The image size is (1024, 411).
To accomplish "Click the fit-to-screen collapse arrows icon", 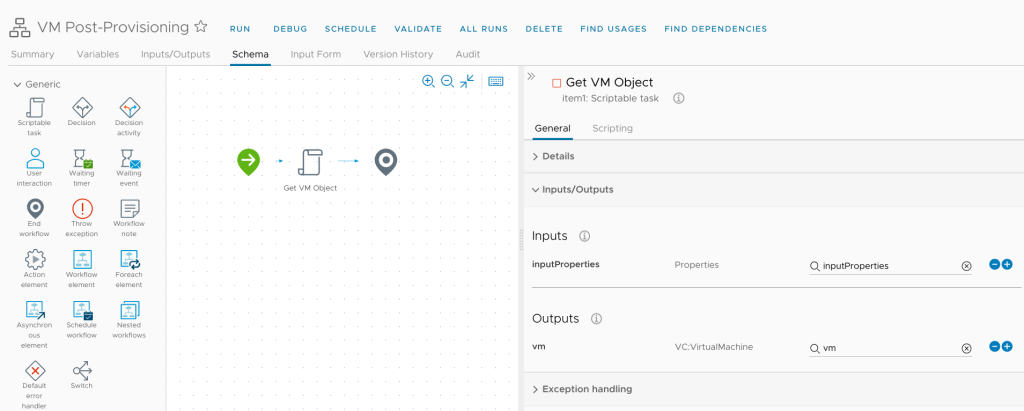I will (467, 81).
